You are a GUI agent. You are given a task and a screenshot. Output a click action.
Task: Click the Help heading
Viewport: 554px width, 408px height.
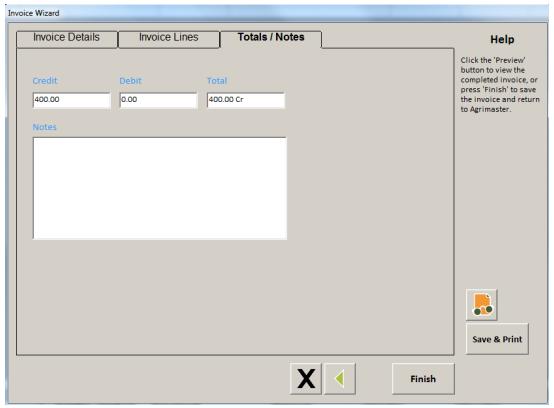(x=502, y=40)
